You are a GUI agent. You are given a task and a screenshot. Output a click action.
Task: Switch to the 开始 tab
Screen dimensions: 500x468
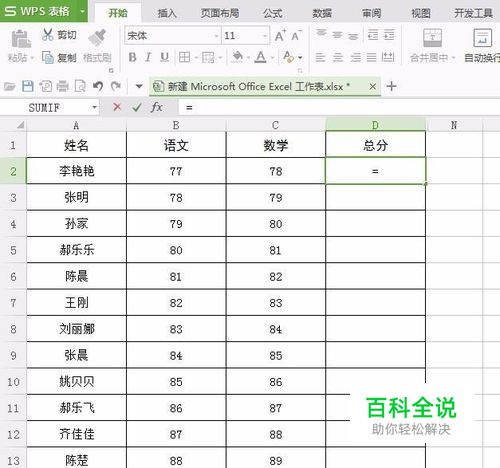[x=118, y=13]
